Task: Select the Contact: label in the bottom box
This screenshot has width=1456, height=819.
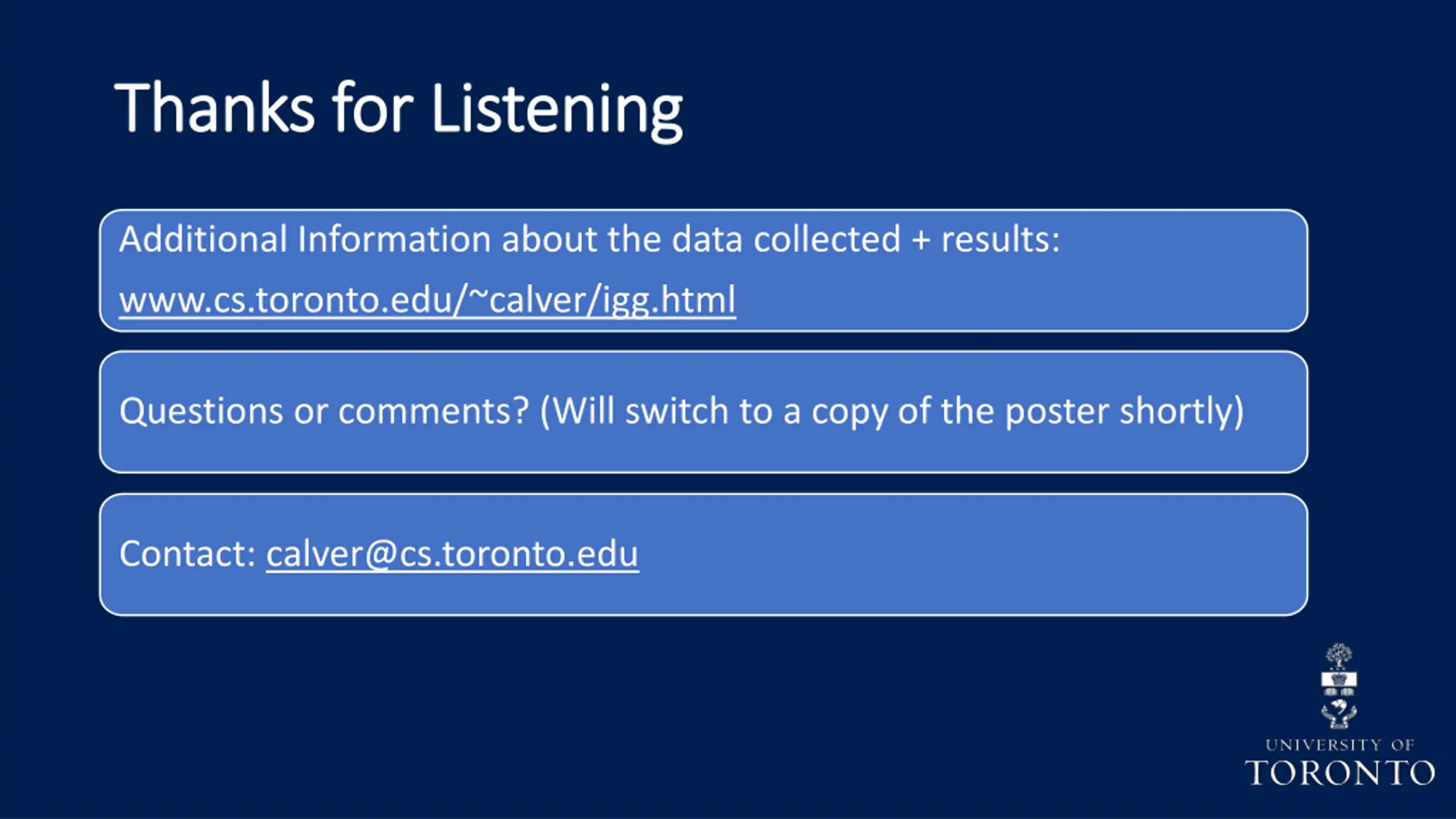Action: pos(188,554)
